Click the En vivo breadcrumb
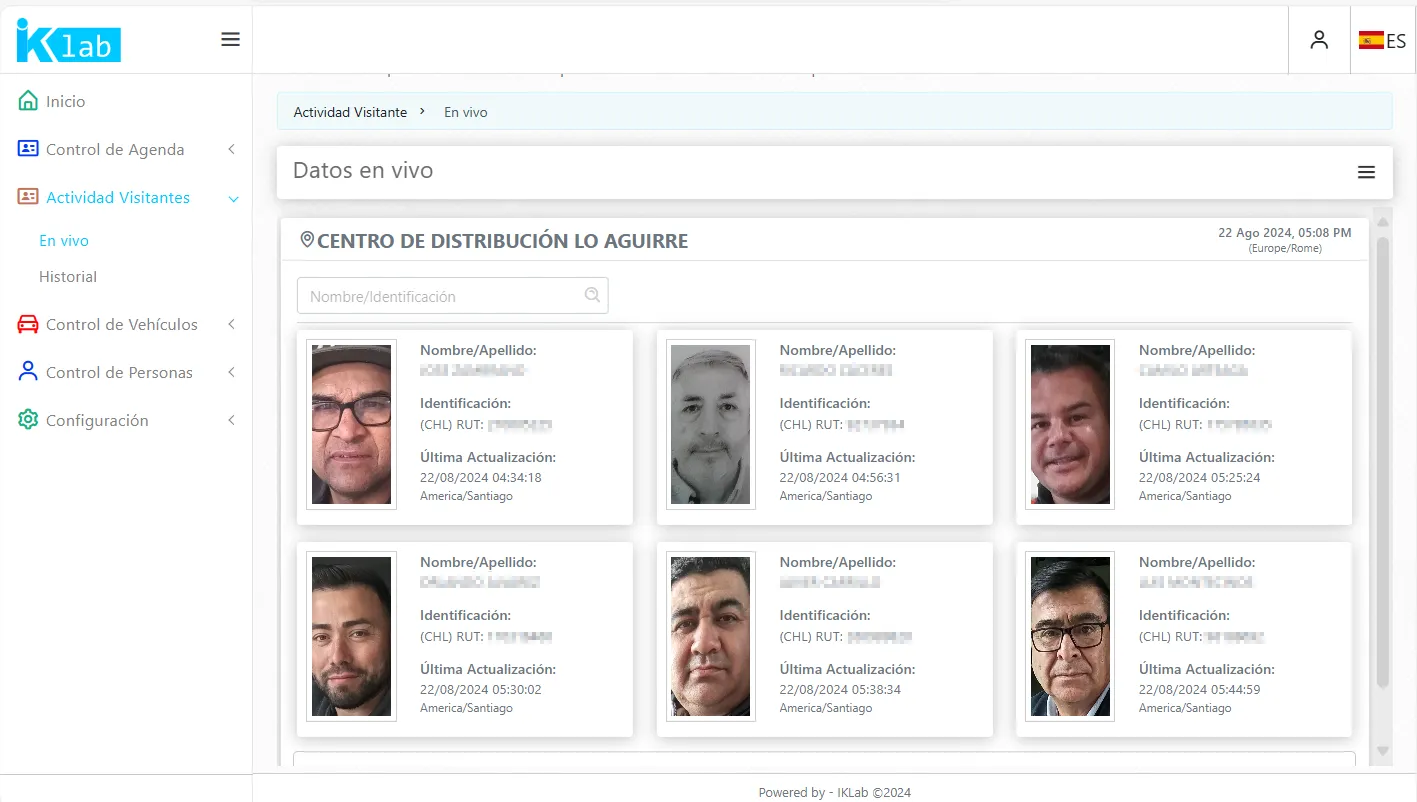Screen dimensions: 1417x802 466,112
